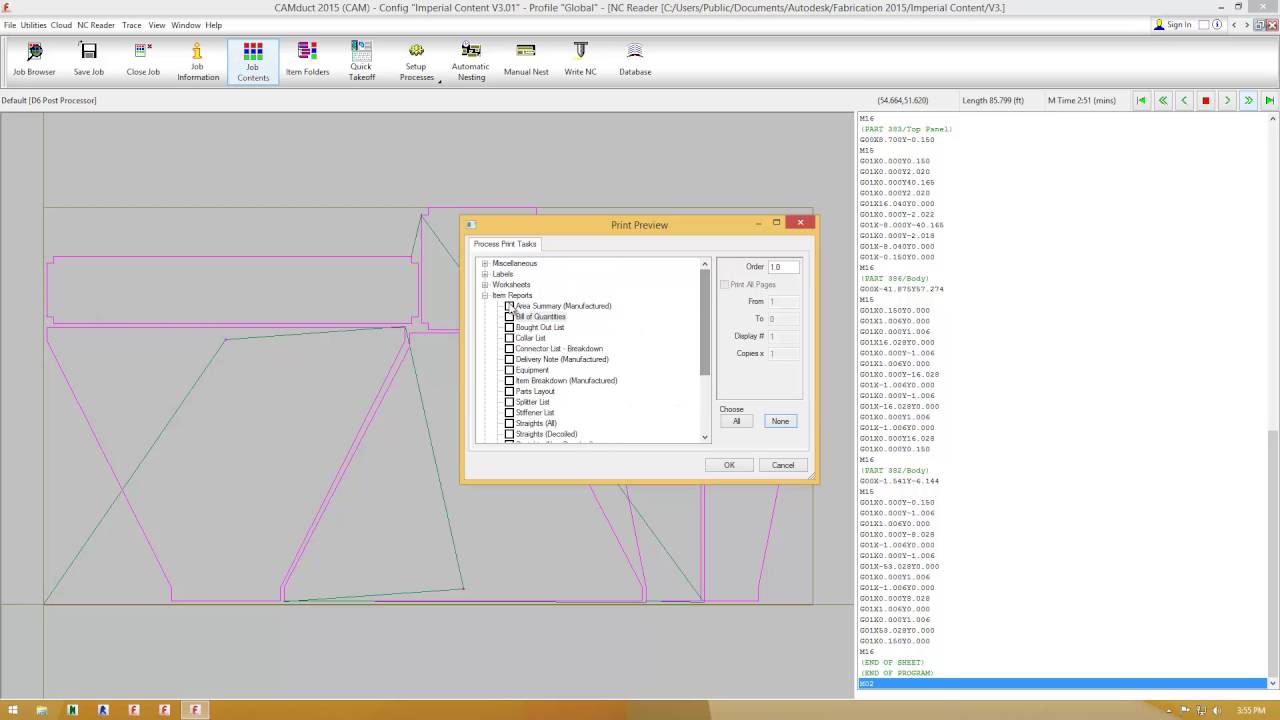
Task: Open Setup Processes
Action: (416, 61)
